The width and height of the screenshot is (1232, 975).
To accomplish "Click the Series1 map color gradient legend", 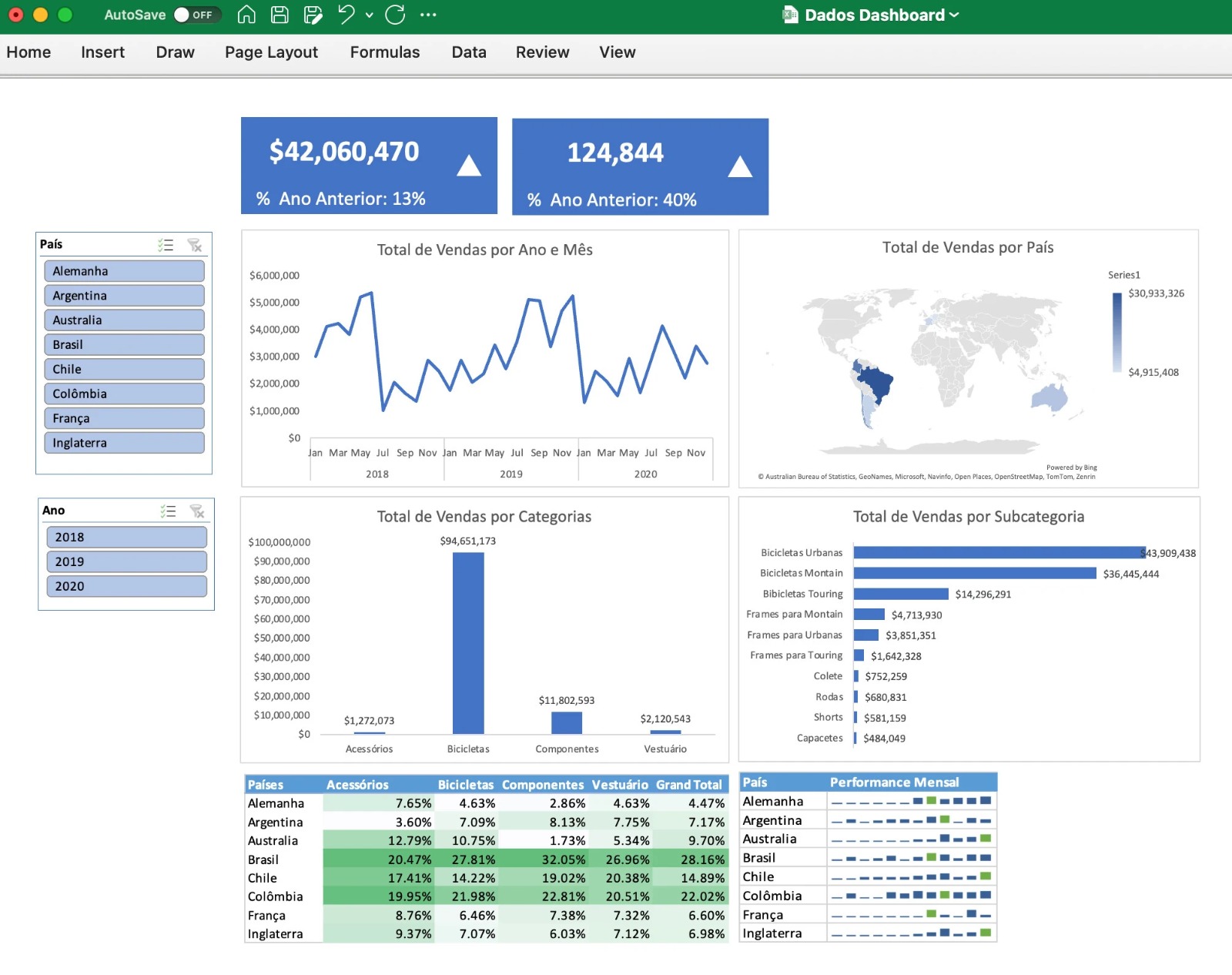I will tap(1116, 332).
